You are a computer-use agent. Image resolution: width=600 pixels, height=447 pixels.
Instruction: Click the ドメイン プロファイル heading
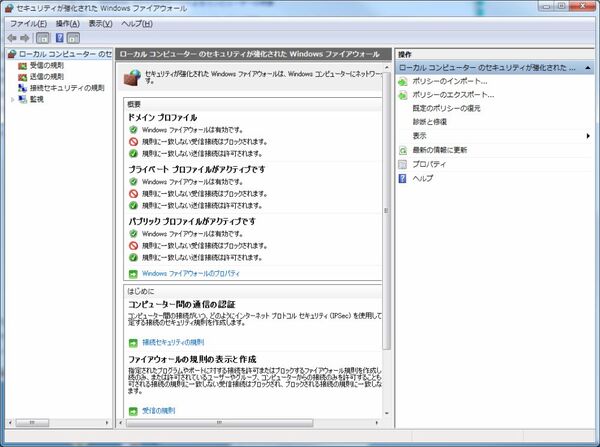click(x=163, y=117)
